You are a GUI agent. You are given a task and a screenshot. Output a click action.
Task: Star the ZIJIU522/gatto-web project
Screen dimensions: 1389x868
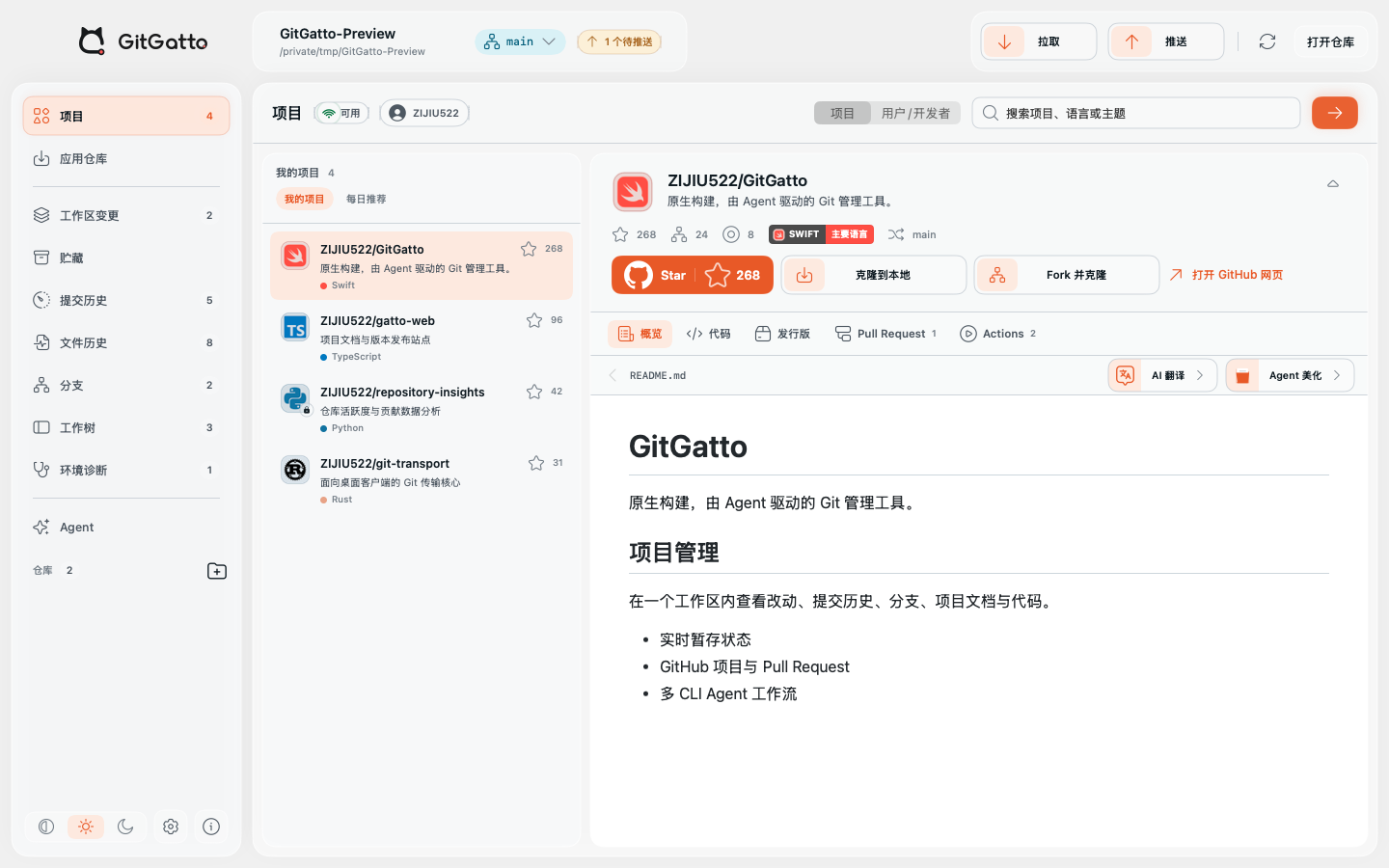pyautogui.click(x=534, y=320)
